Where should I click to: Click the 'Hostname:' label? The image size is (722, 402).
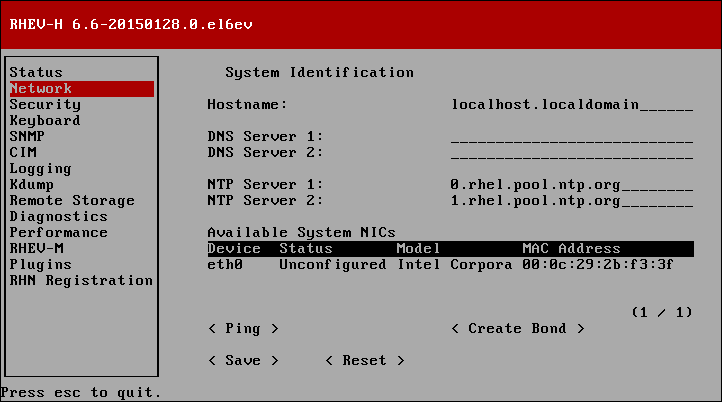tap(247, 105)
